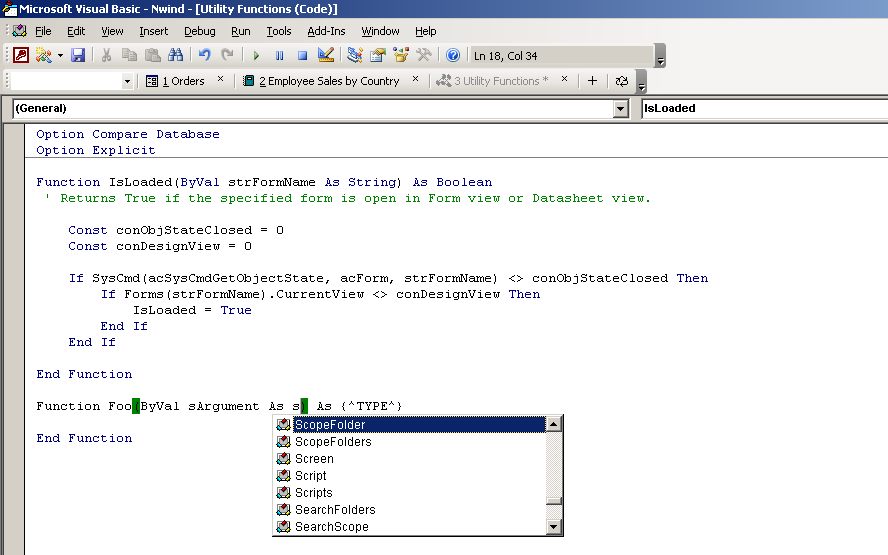The height and width of the screenshot is (555, 888).
Task: Open the File menu
Action: click(43, 31)
